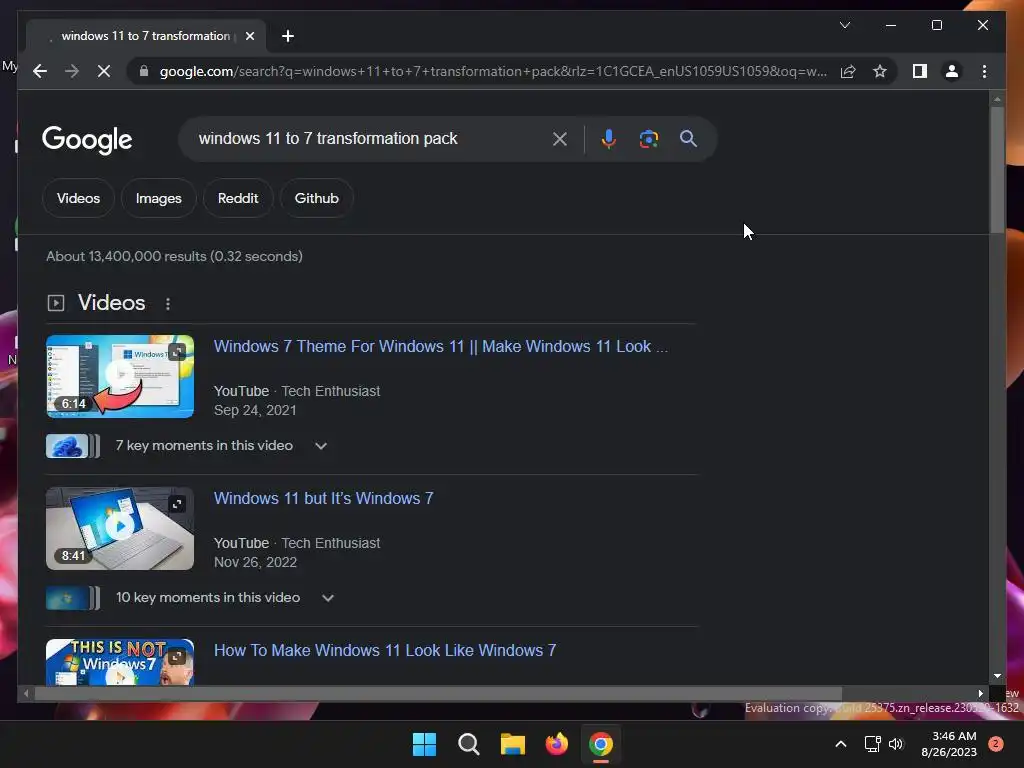The height and width of the screenshot is (768, 1024).
Task: Bookmark this page with the star icon
Action: [x=880, y=71]
